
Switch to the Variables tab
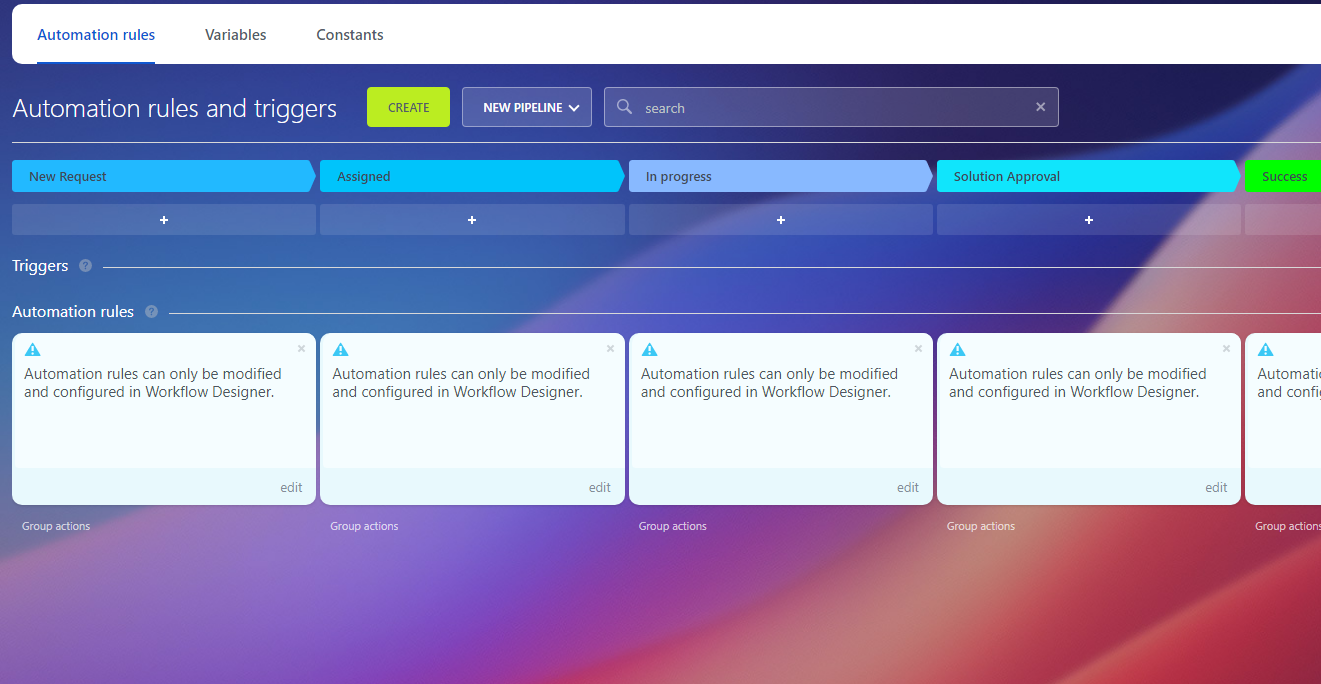tap(235, 35)
